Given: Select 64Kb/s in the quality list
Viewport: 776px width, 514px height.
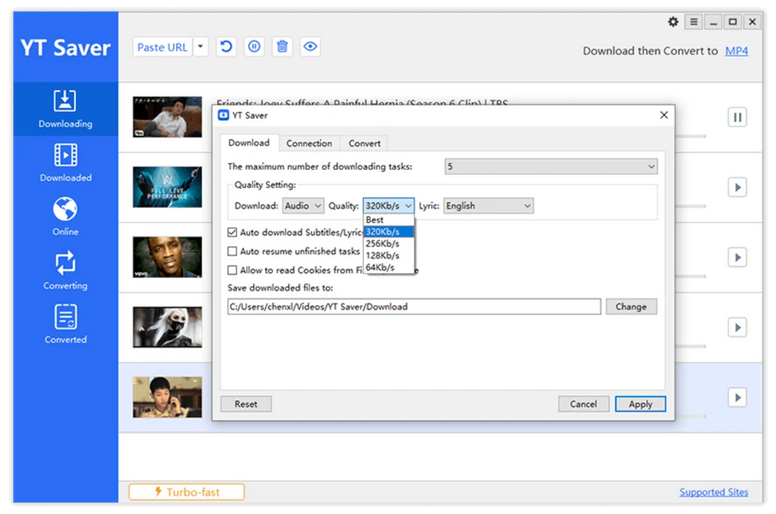Looking at the screenshot, I should click(x=388, y=267).
